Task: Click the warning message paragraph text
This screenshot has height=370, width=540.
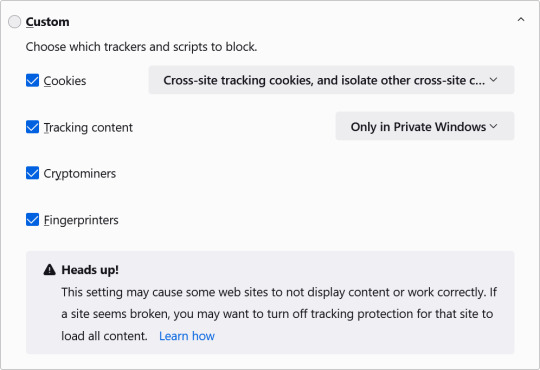Action: coord(279,314)
